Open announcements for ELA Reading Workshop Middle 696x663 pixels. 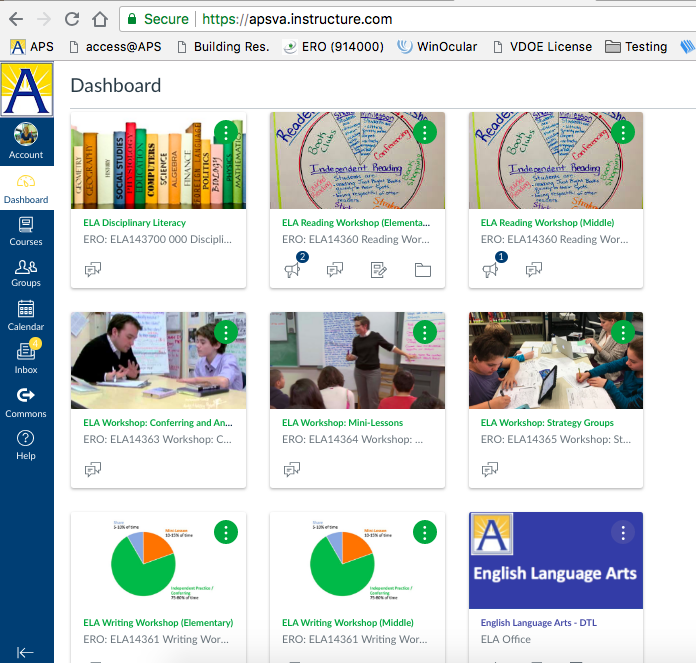[x=491, y=269]
